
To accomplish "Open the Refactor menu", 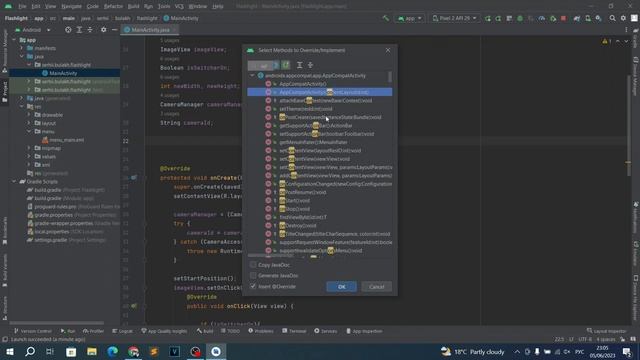I will tap(113, 6).
